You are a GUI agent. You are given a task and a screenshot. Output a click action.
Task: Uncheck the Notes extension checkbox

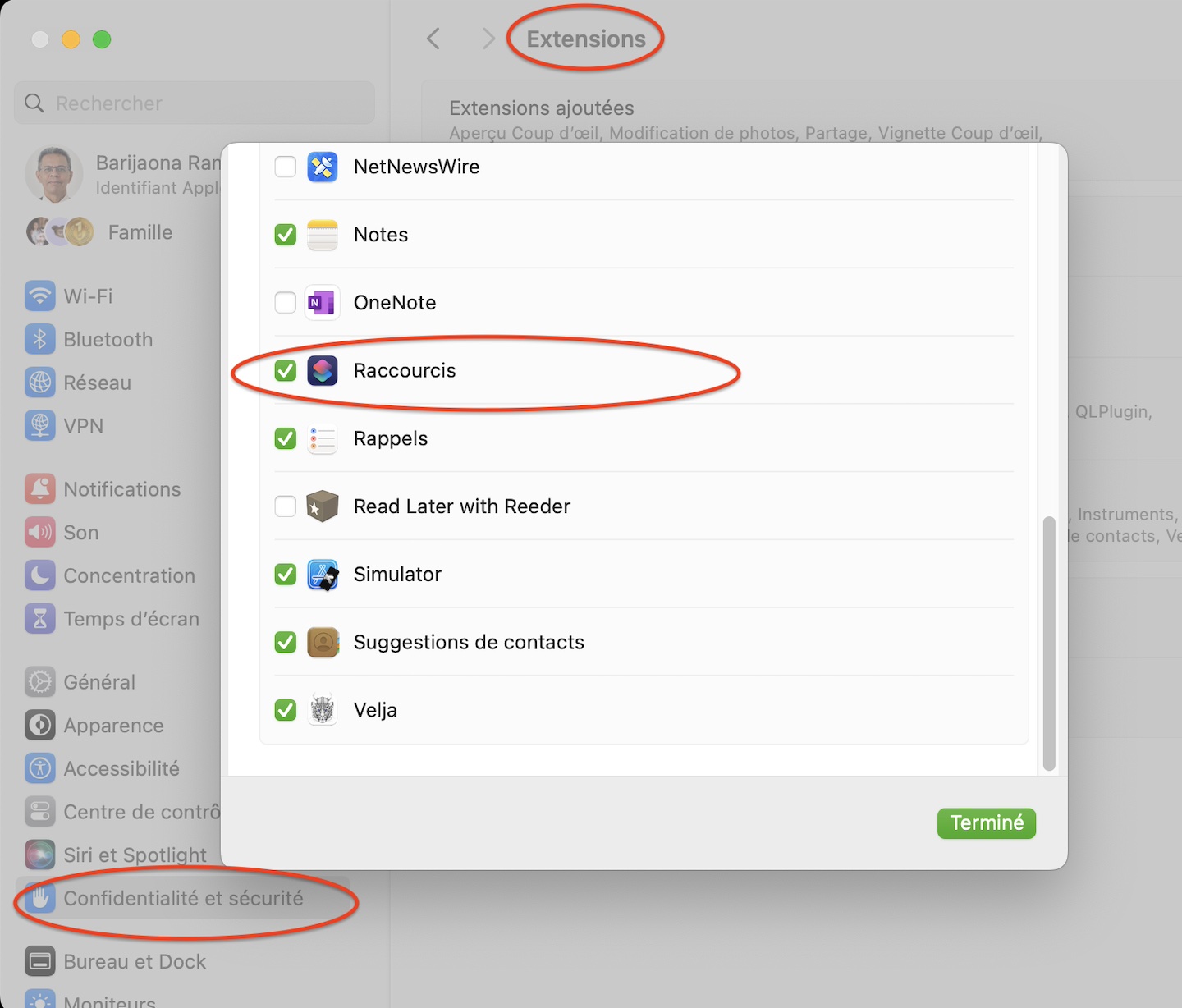click(x=286, y=235)
